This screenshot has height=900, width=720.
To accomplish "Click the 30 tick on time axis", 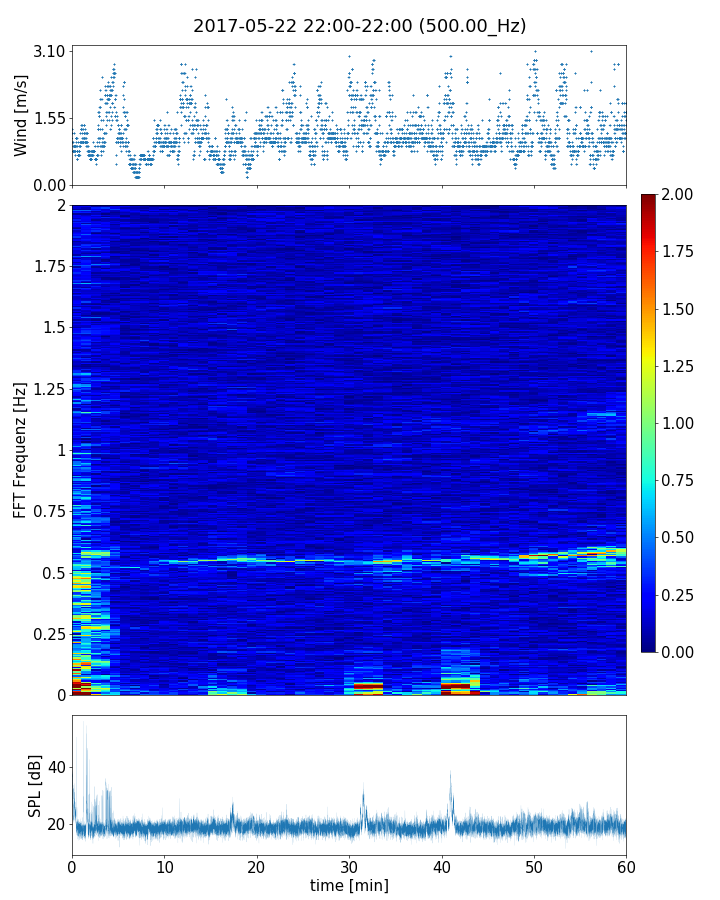I will pyautogui.click(x=349, y=865).
